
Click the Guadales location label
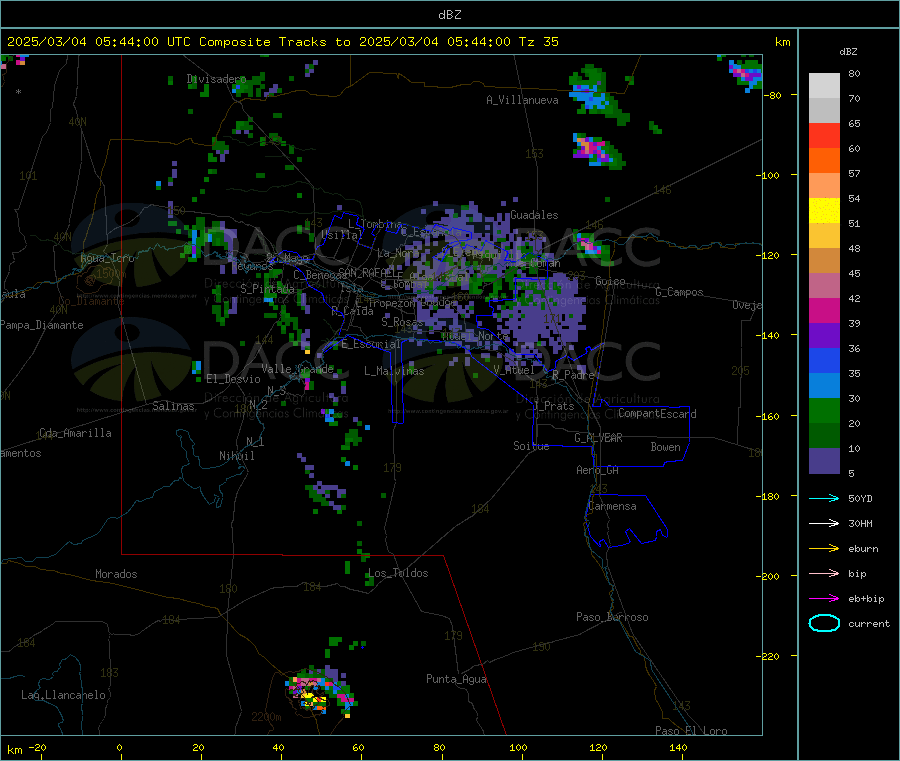tap(534, 215)
